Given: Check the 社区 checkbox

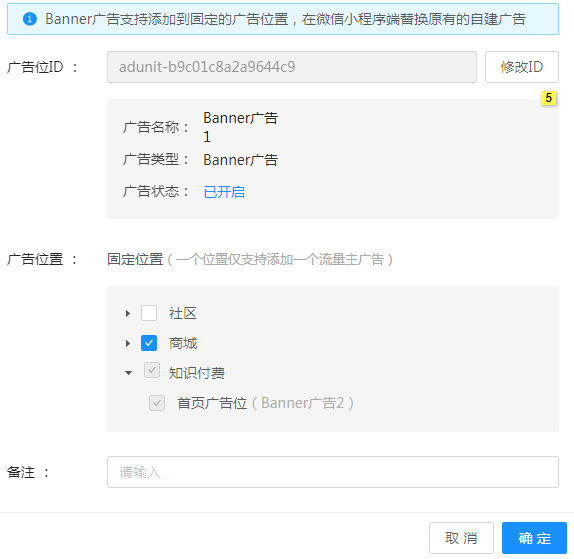Looking at the screenshot, I should 149,313.
